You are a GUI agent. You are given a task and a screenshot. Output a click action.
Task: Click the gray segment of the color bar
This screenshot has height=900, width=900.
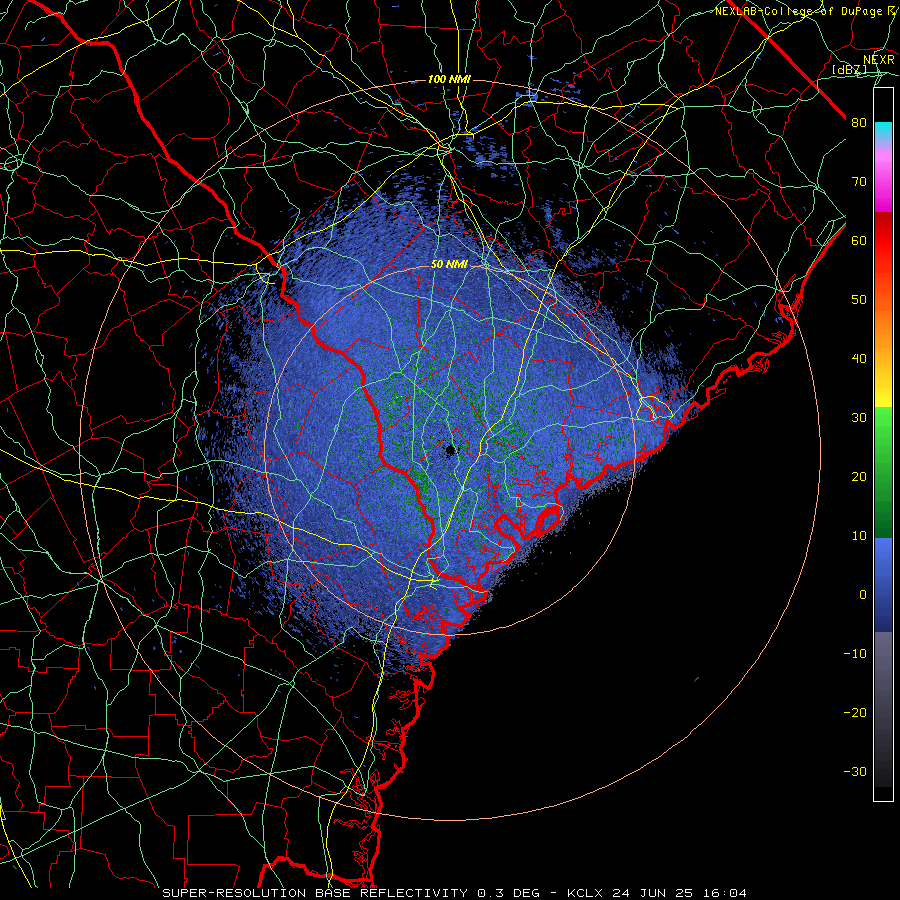pos(883,709)
